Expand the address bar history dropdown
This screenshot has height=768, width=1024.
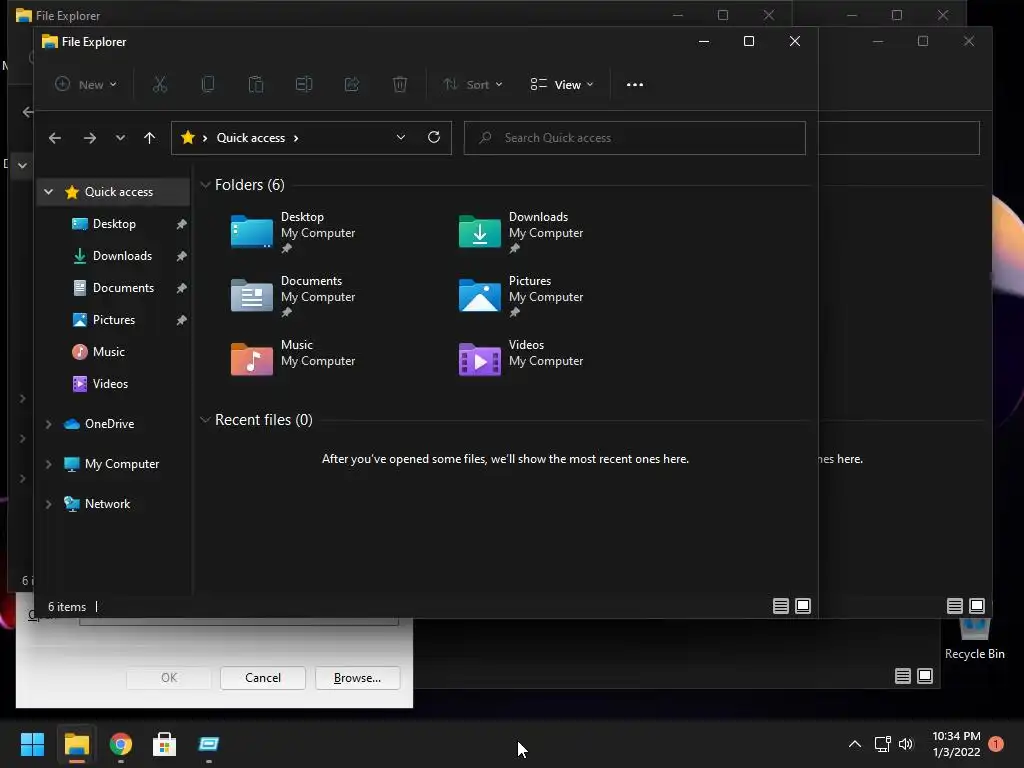click(401, 137)
